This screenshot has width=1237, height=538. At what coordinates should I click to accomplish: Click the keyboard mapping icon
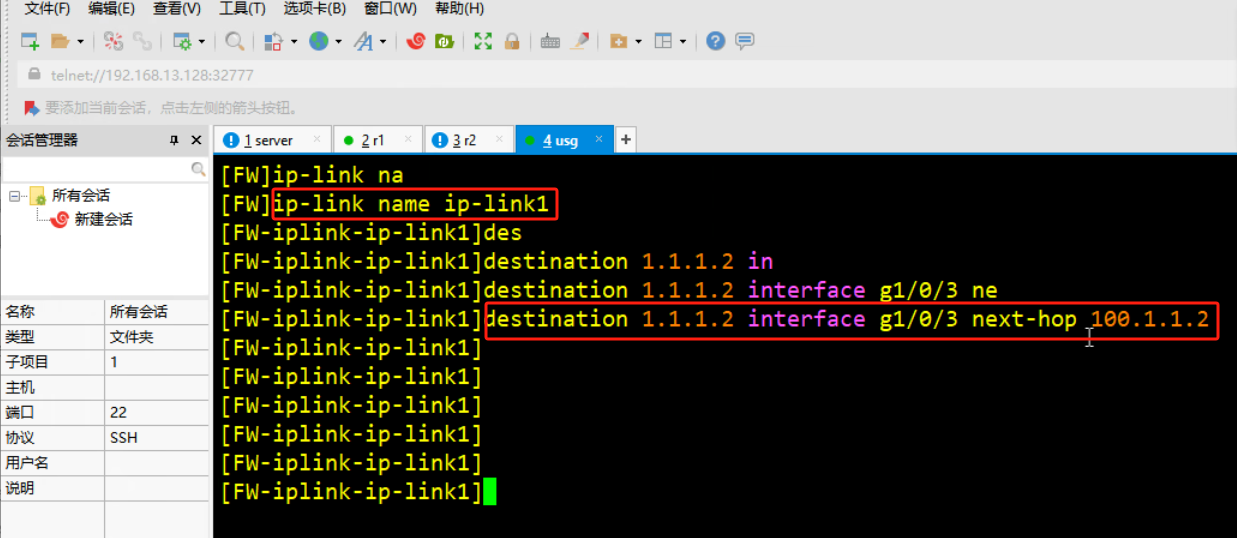pyautogui.click(x=550, y=41)
